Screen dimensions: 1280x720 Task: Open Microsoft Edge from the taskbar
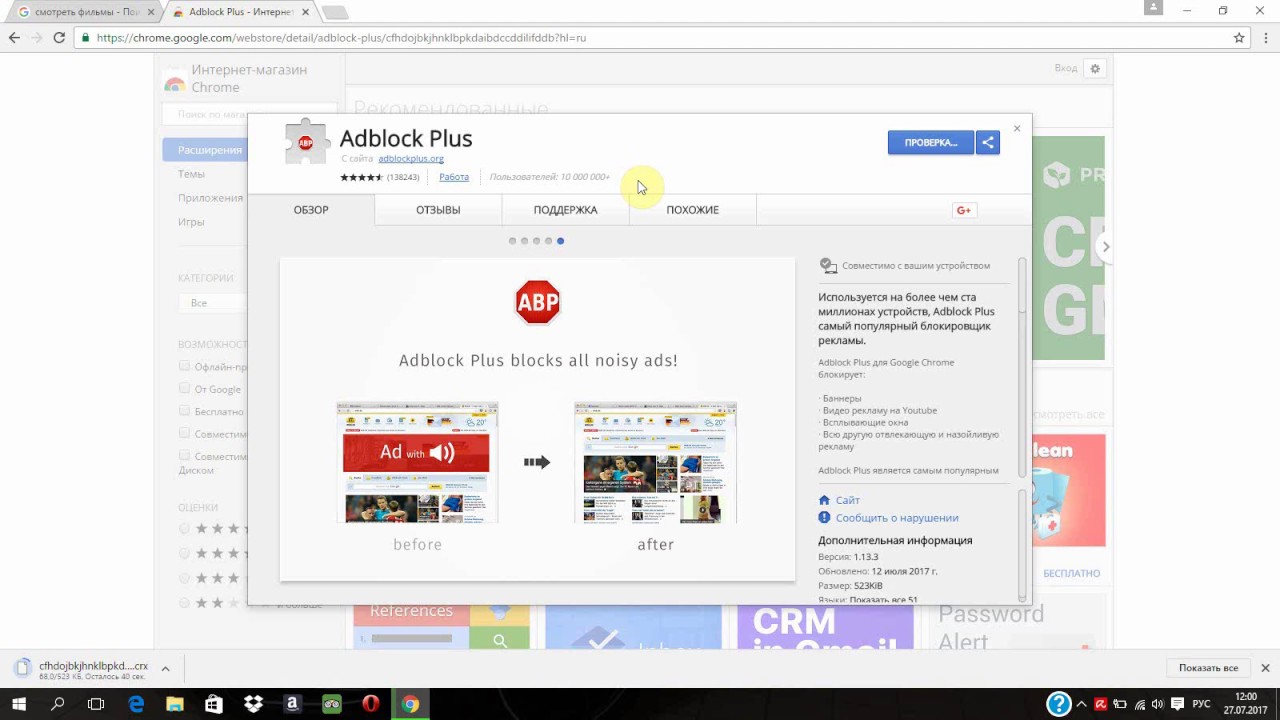coord(136,704)
